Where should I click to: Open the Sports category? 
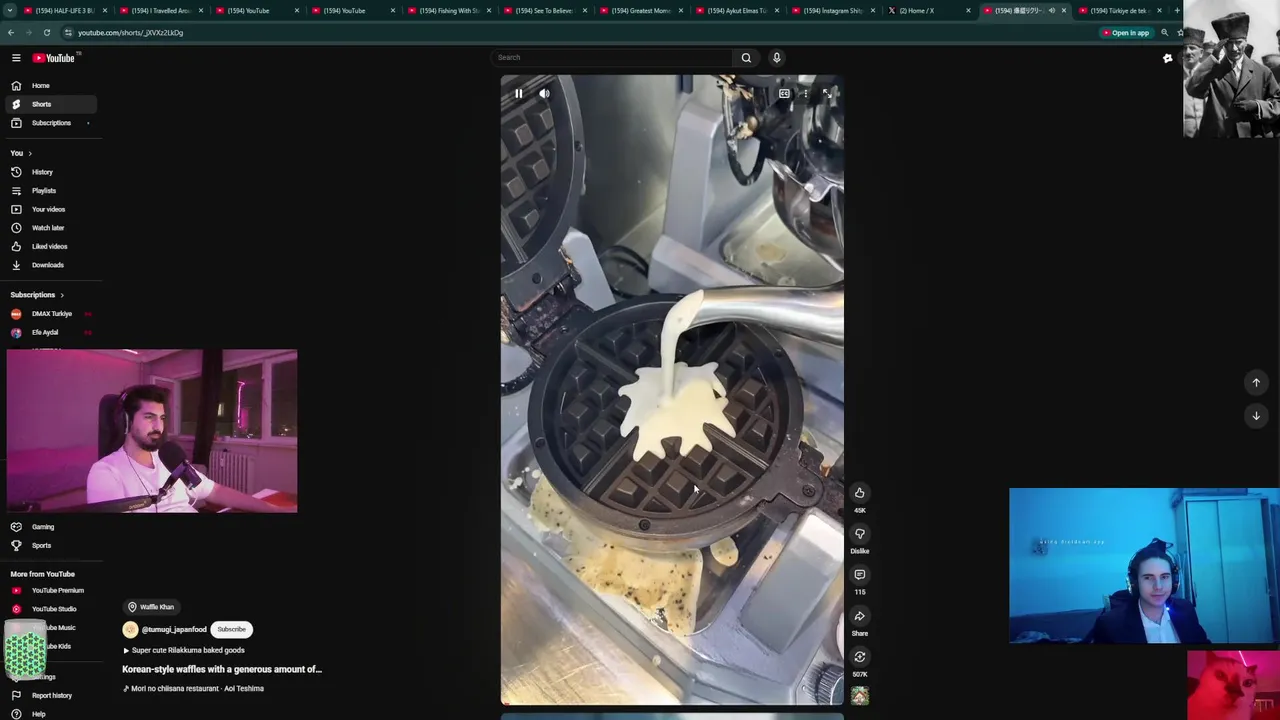[49, 545]
